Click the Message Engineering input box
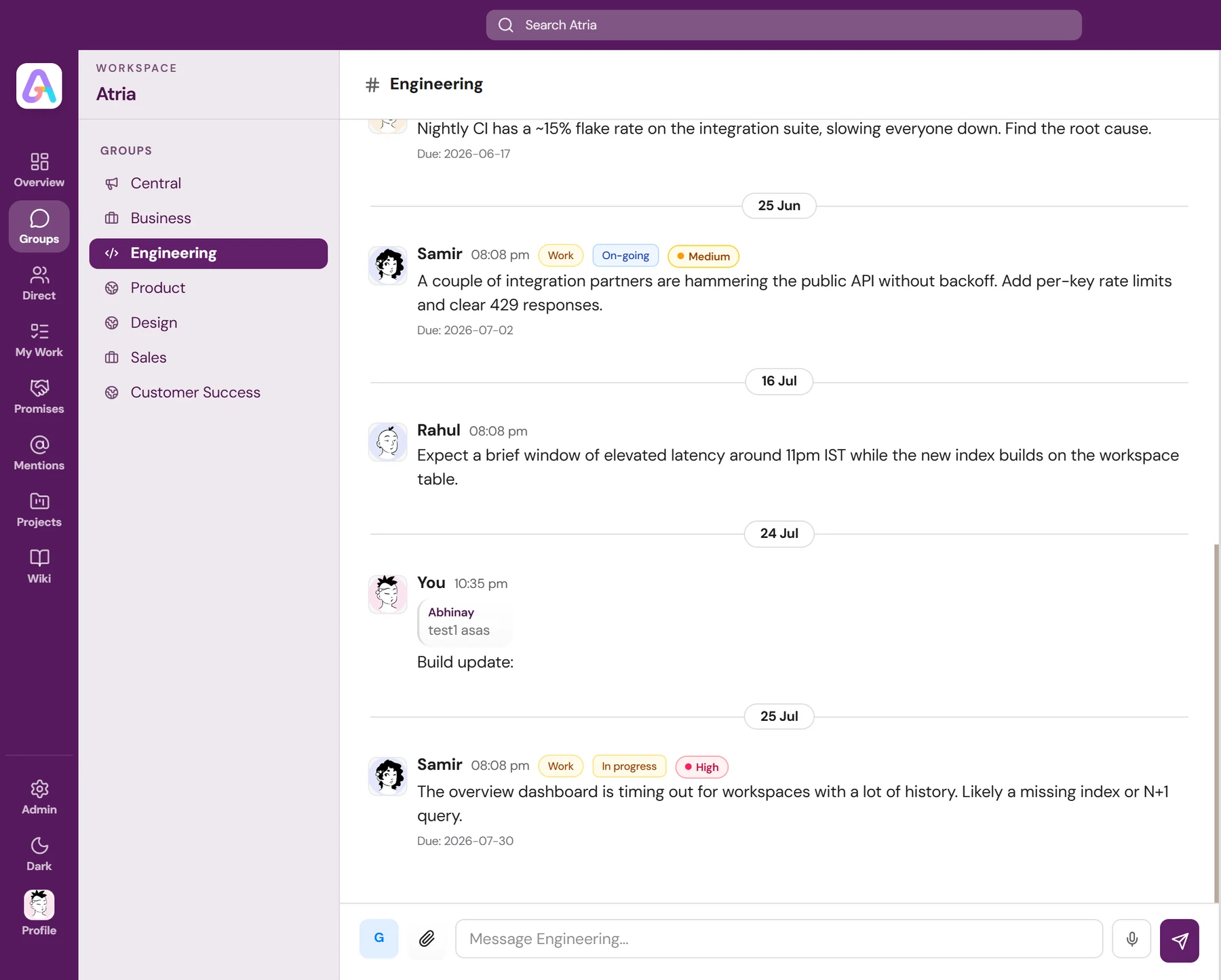Viewport: 1221px width, 980px height. click(779, 939)
